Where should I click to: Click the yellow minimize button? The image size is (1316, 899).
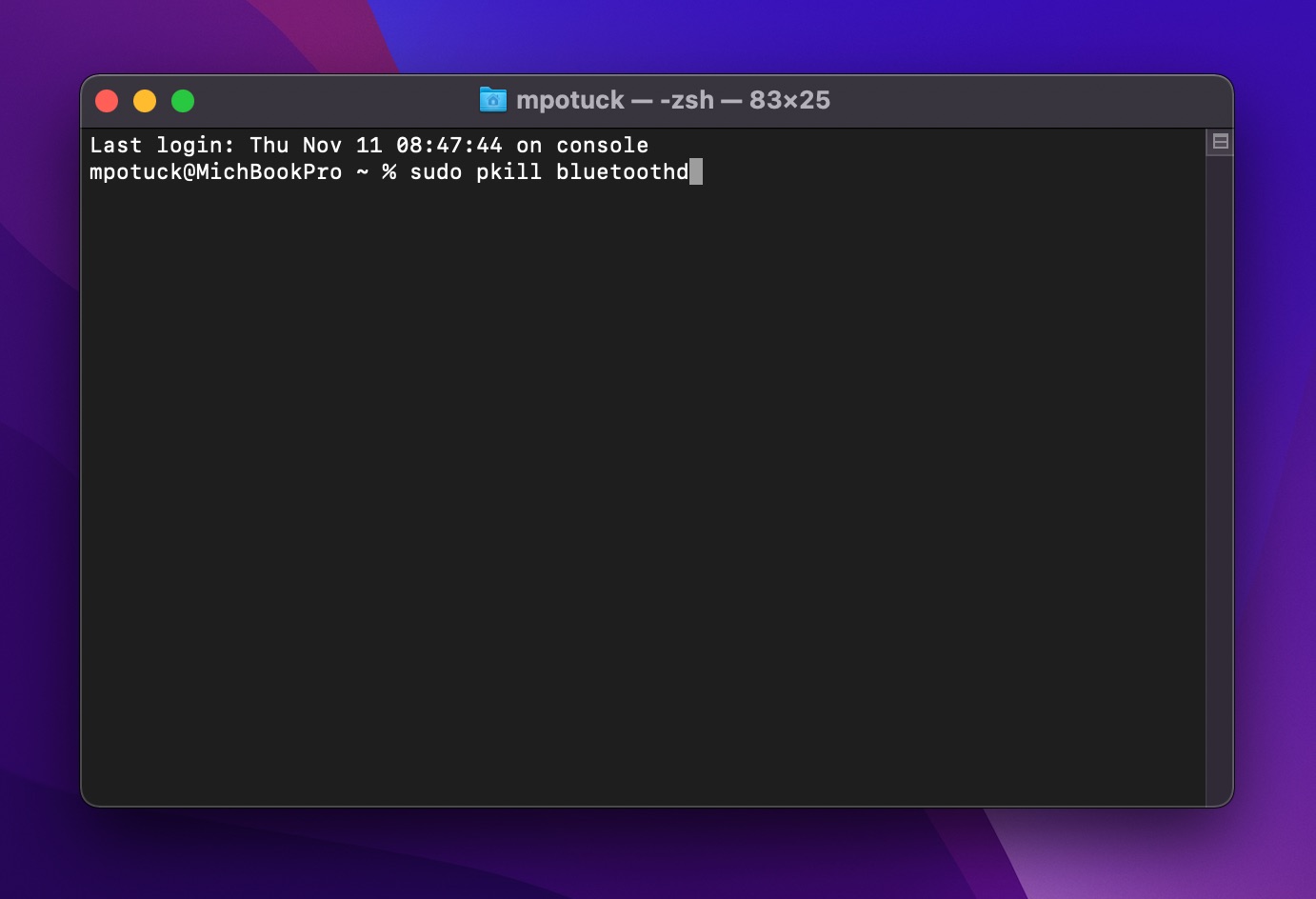(x=144, y=100)
